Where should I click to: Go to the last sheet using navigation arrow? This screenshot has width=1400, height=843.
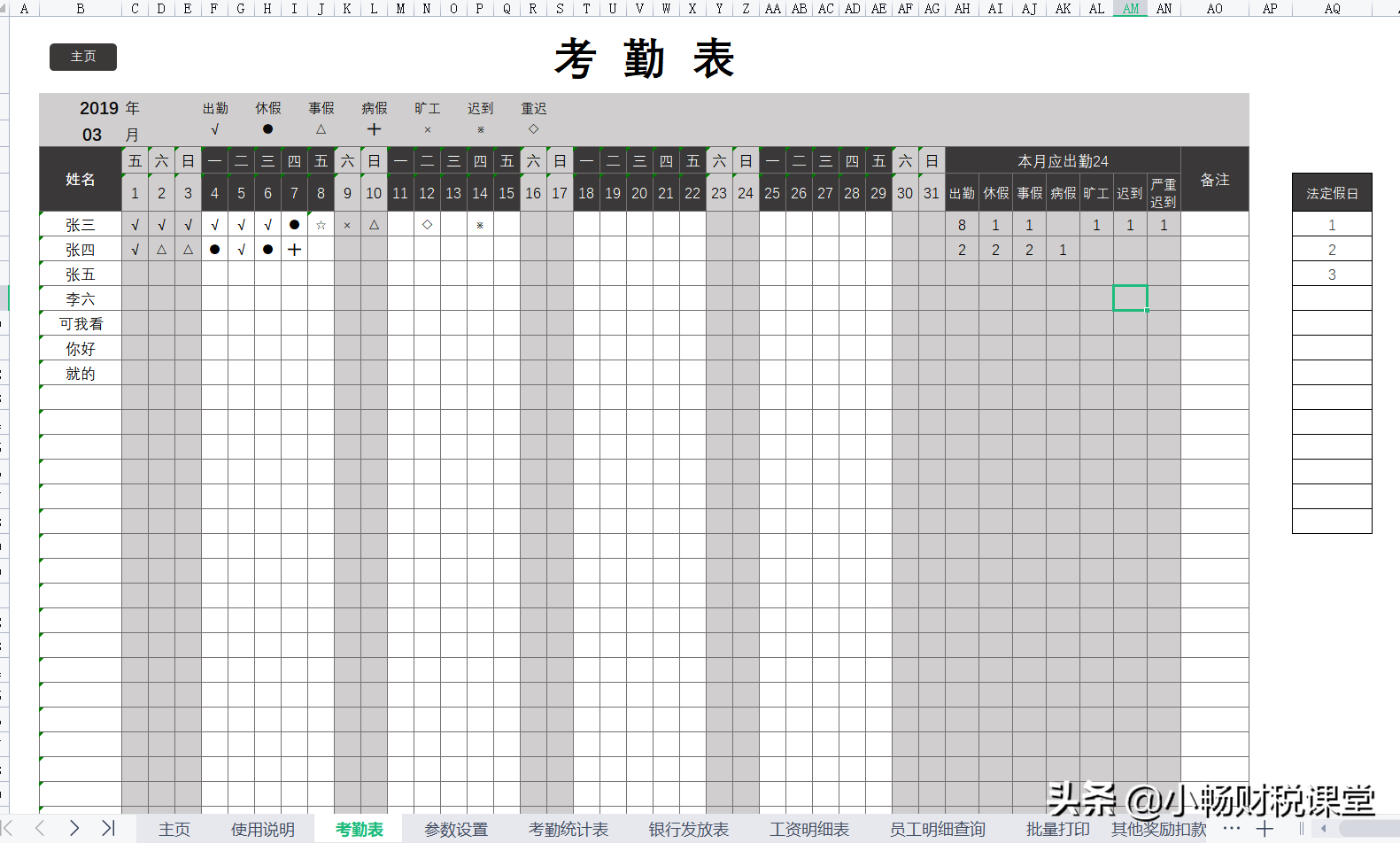[x=108, y=828]
